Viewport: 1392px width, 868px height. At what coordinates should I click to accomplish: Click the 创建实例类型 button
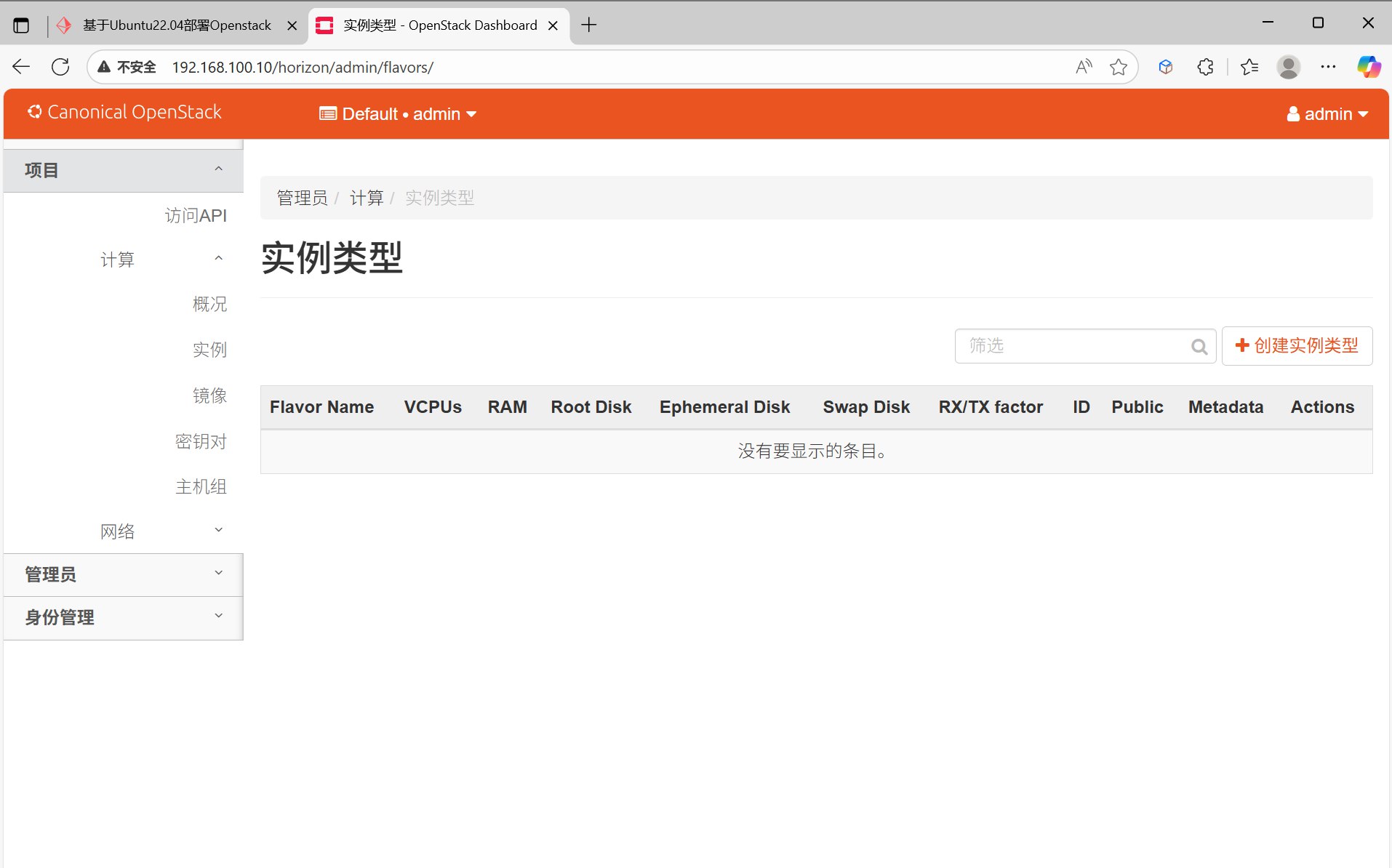1297,346
